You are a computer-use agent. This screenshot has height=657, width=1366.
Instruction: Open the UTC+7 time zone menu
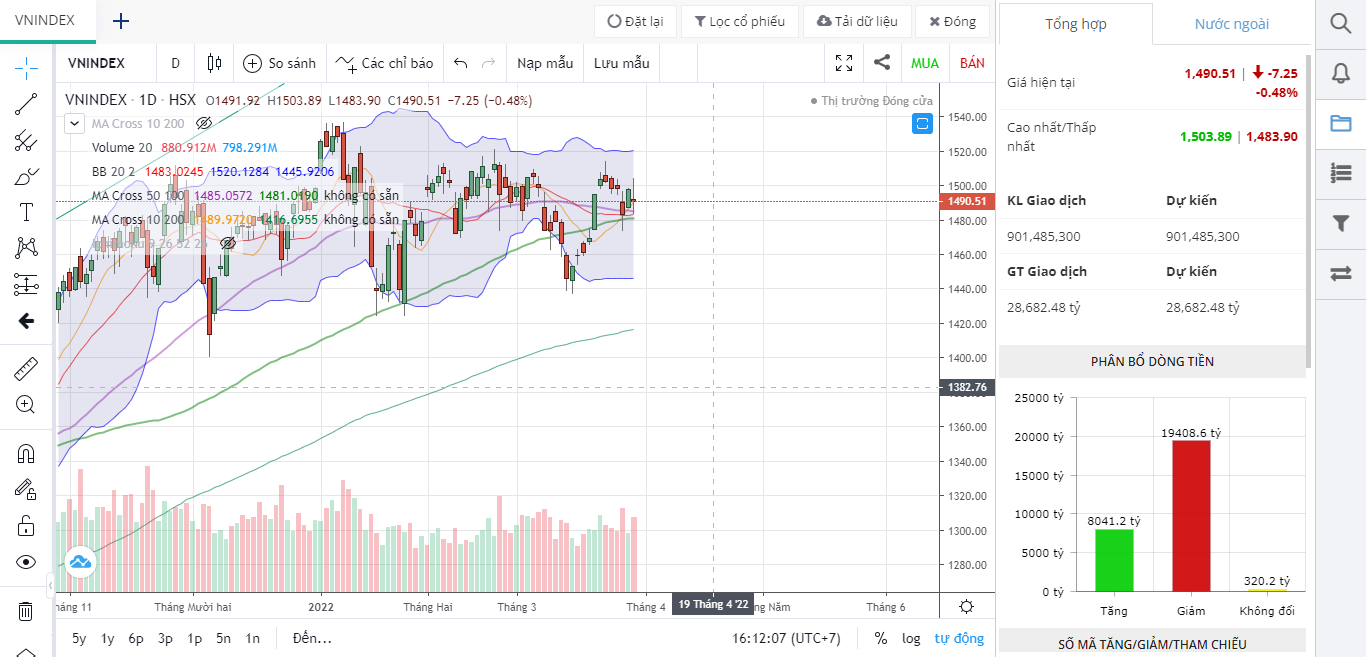tap(786, 638)
